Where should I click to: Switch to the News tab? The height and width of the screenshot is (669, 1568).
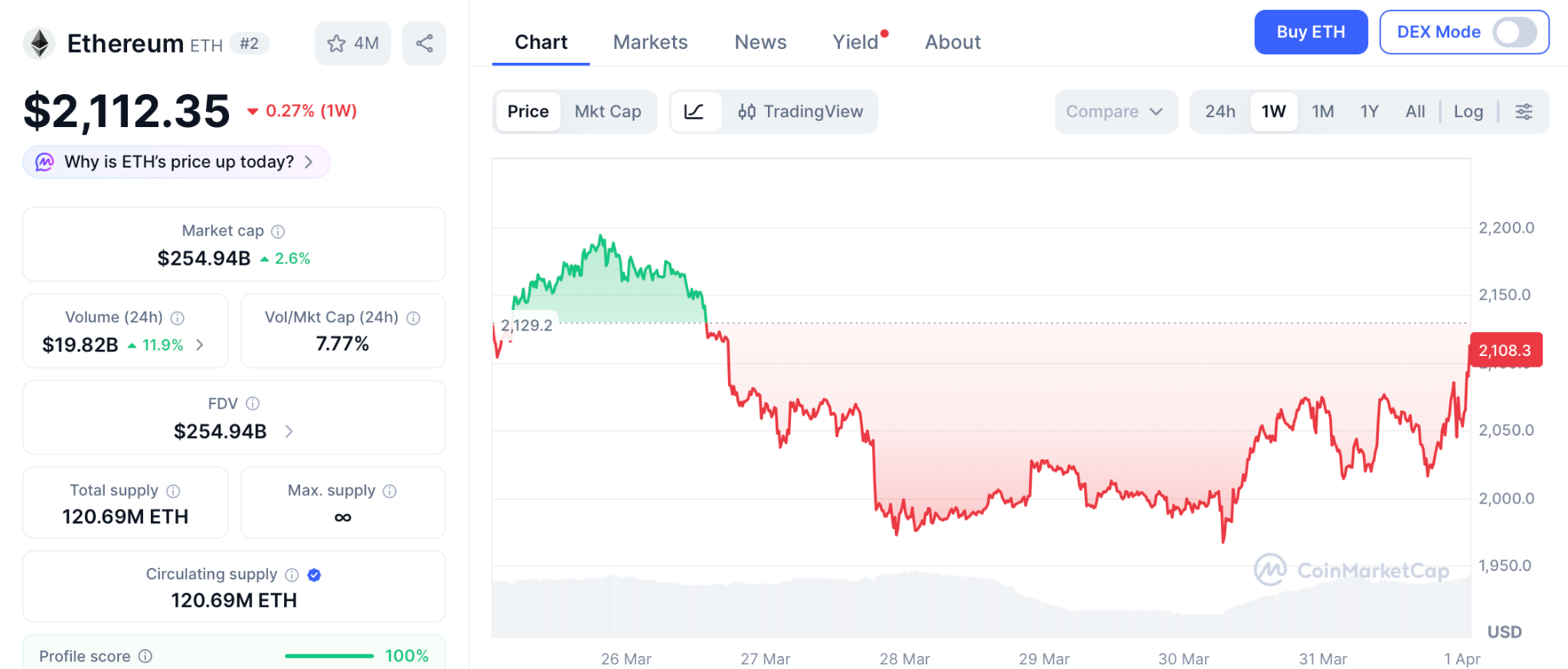click(760, 42)
